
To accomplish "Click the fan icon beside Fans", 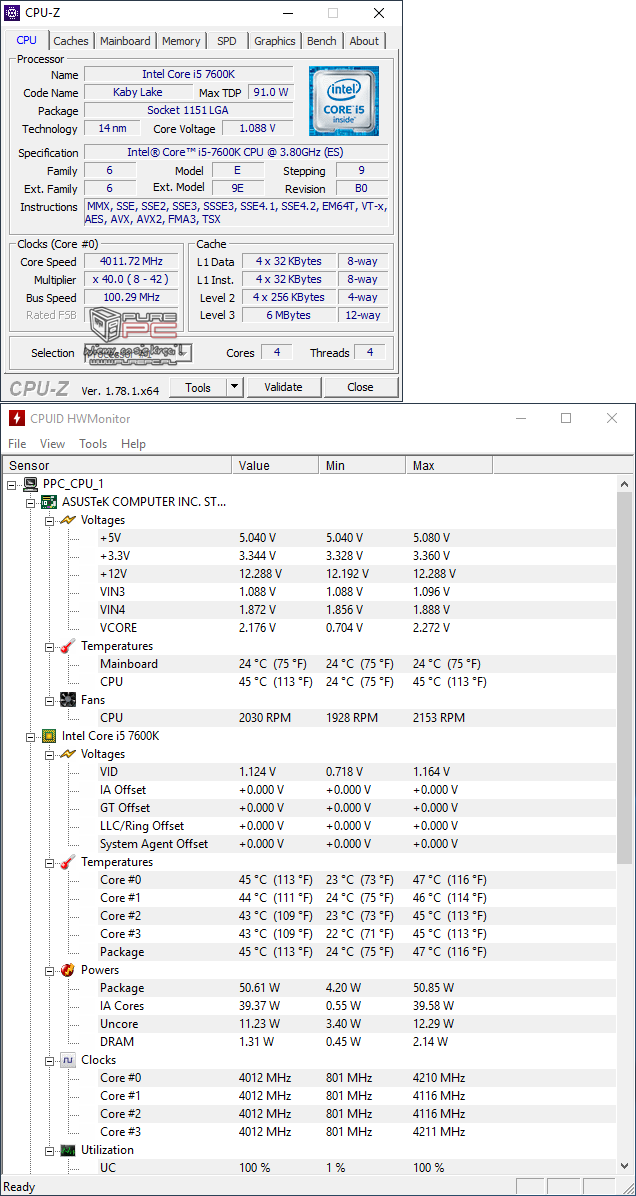I will coord(68,700).
